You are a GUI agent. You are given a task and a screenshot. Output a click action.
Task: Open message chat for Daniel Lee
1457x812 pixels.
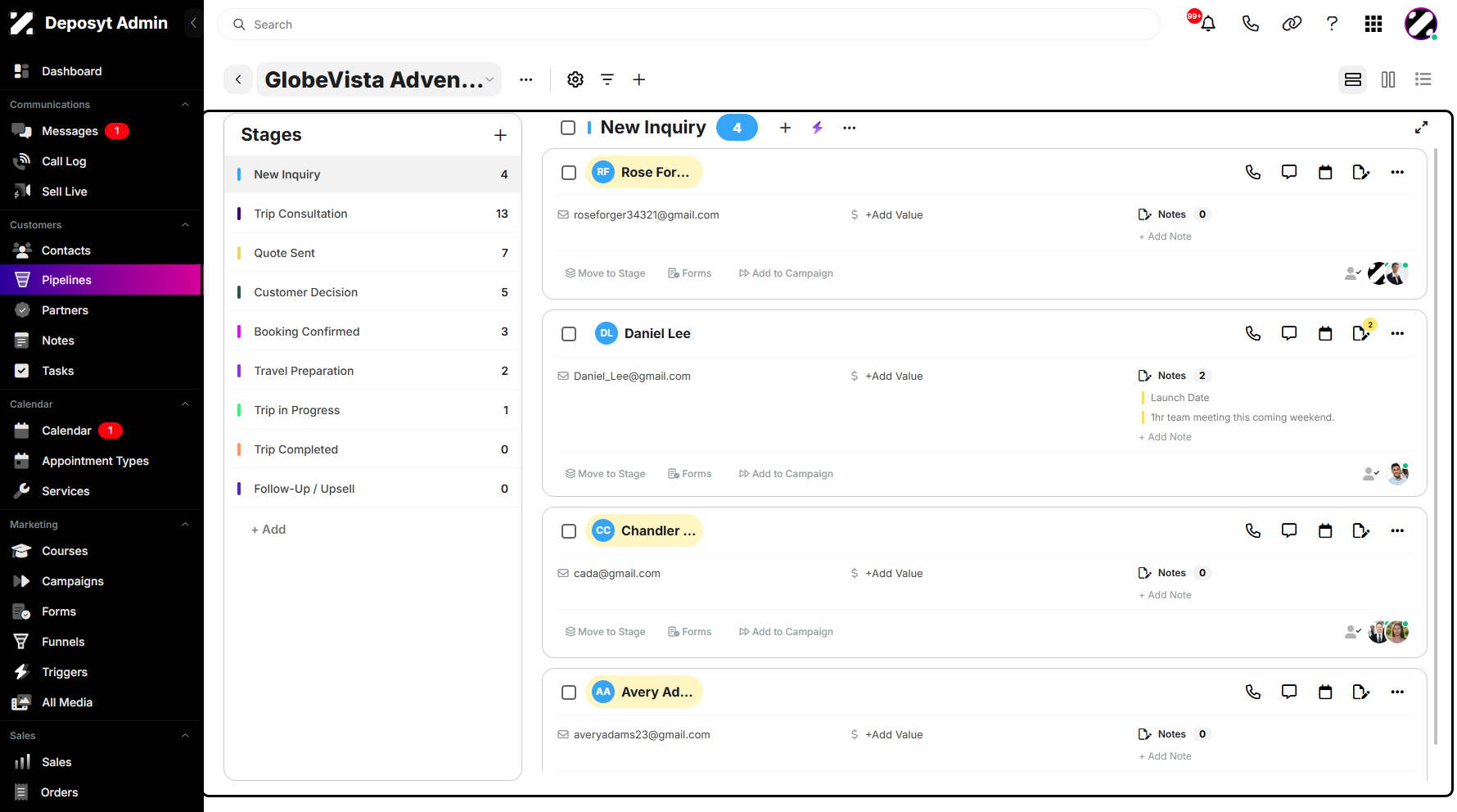[1289, 333]
